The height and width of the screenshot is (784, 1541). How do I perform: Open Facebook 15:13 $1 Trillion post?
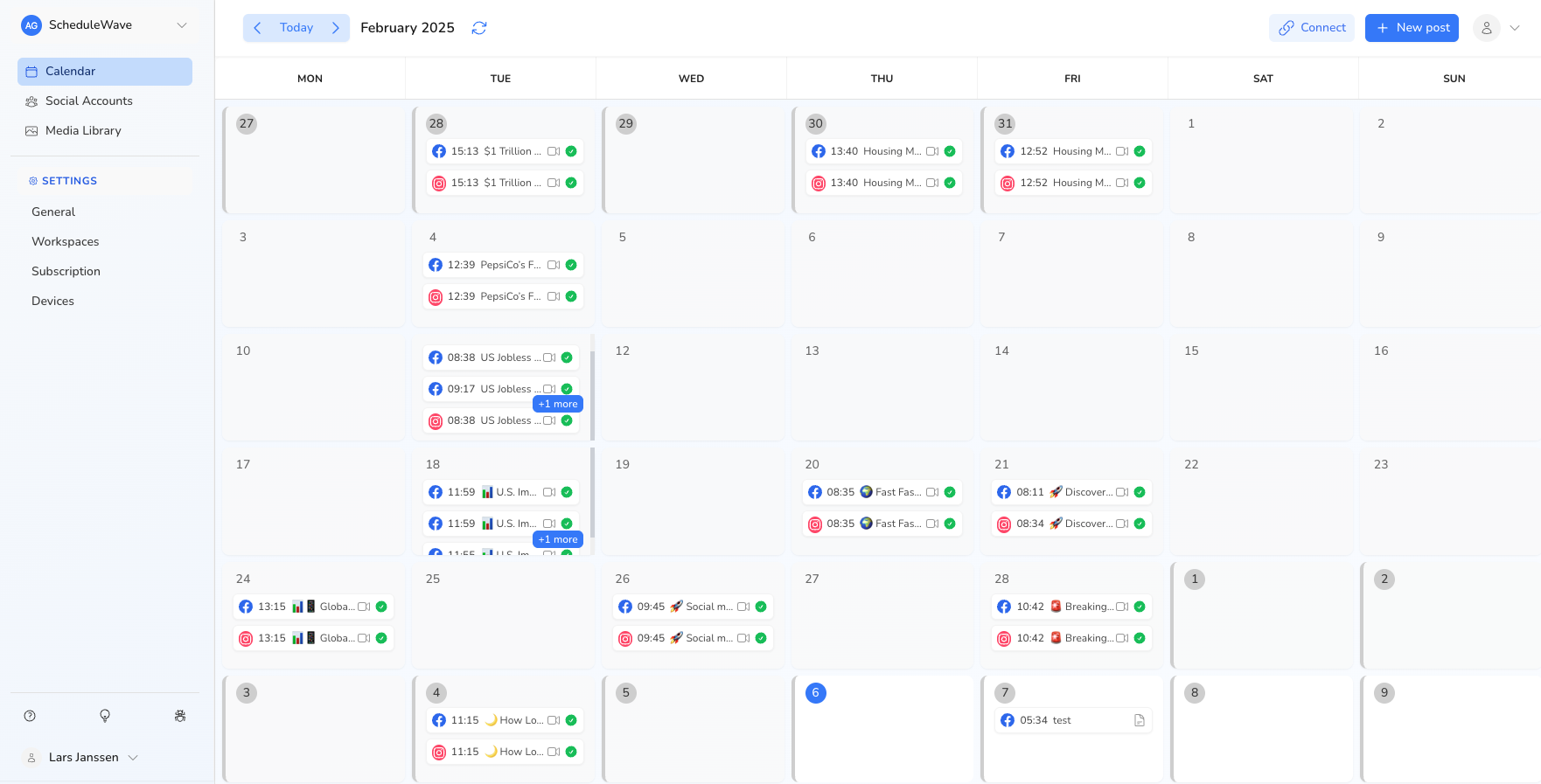pyautogui.click(x=505, y=151)
